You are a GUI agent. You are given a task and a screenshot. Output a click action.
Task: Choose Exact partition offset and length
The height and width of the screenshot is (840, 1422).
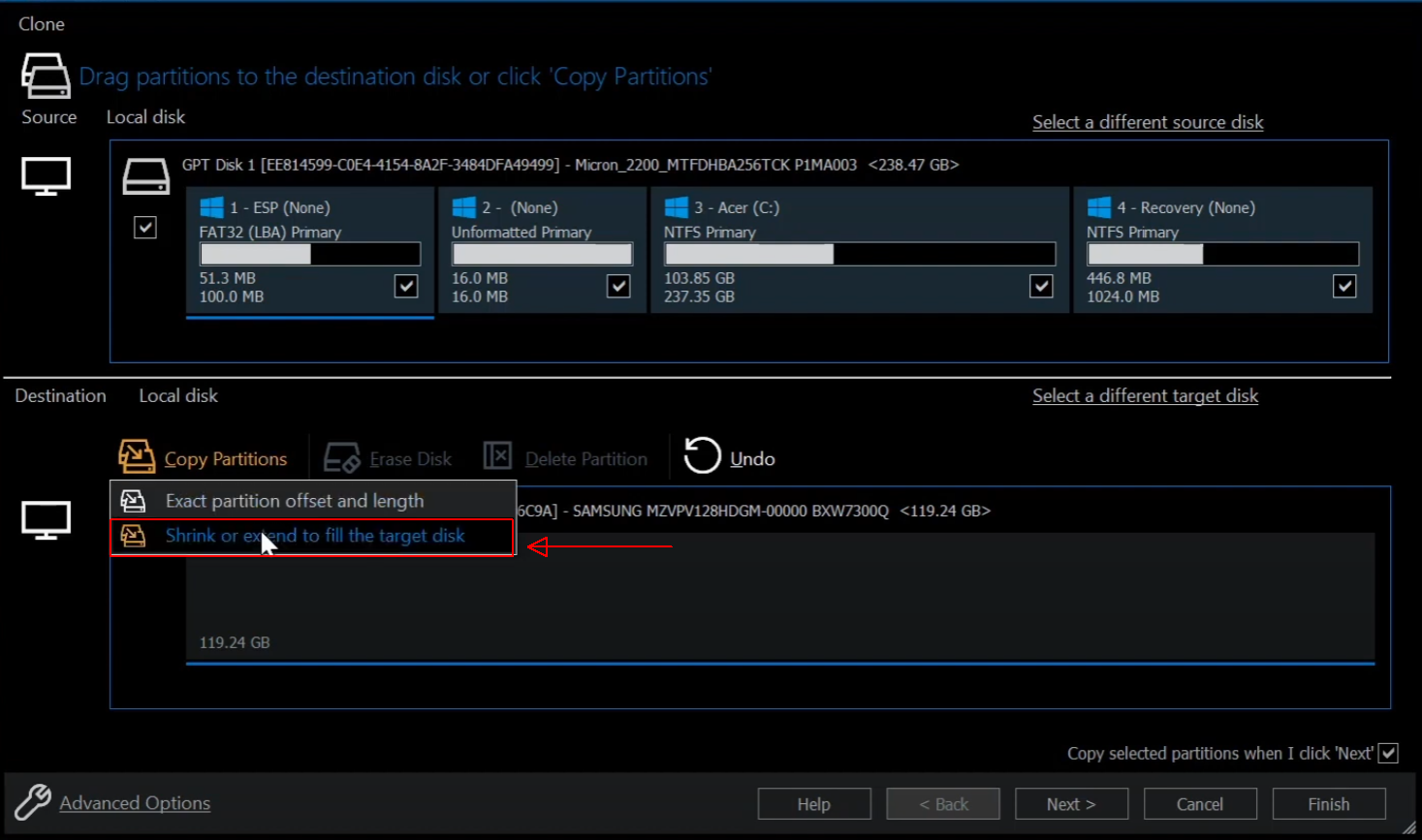tap(312, 501)
